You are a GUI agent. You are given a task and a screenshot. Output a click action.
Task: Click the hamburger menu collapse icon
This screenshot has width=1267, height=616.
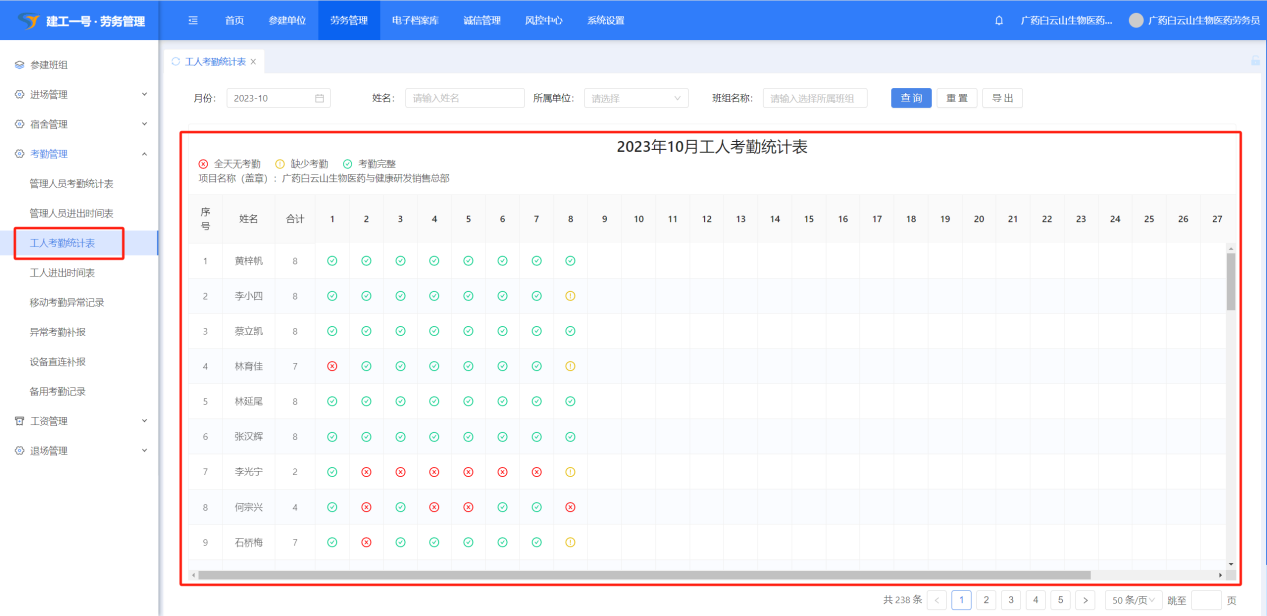193,21
